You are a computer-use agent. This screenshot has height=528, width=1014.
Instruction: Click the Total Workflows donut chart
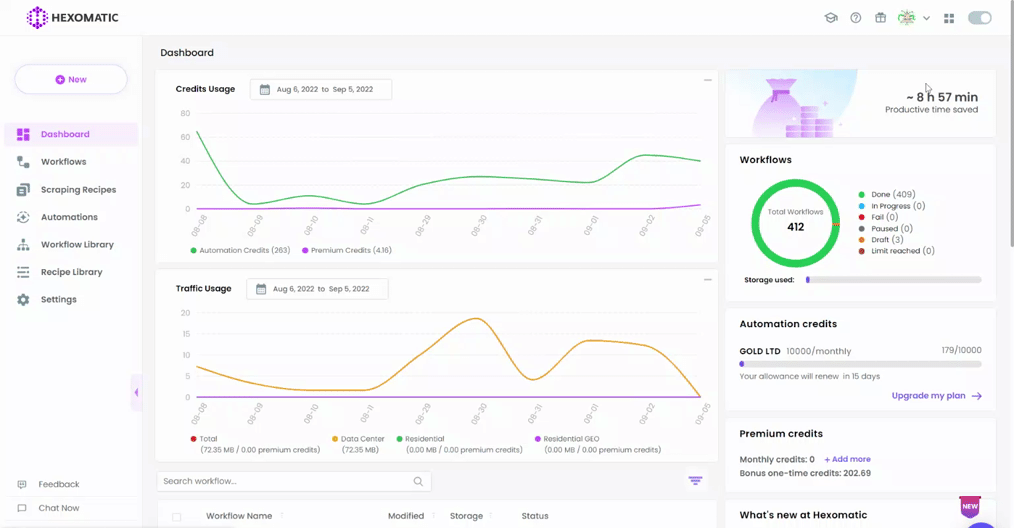coord(795,223)
